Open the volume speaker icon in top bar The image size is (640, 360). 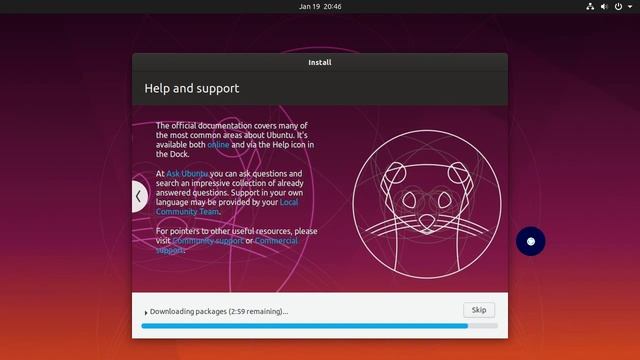[x=604, y=7]
